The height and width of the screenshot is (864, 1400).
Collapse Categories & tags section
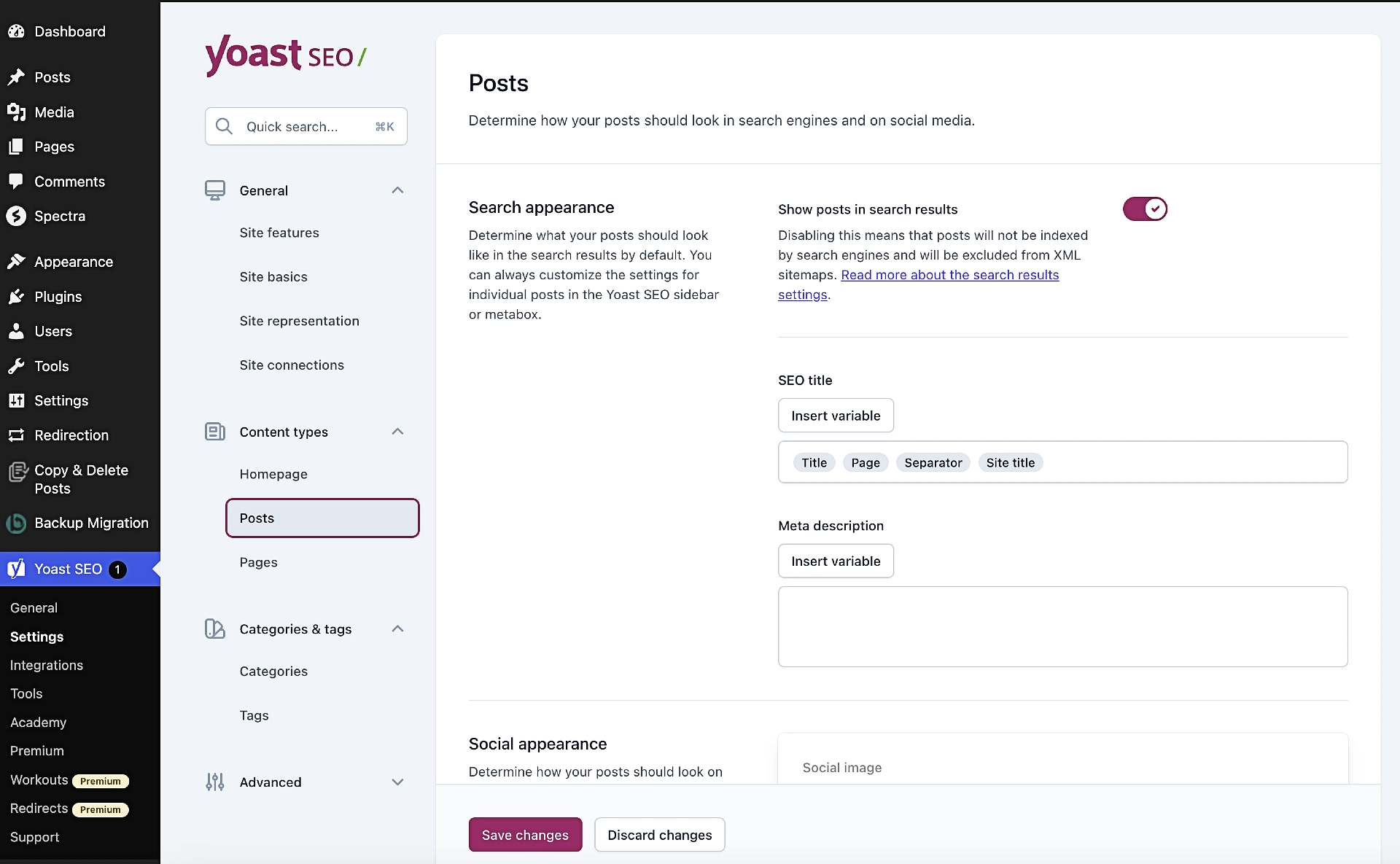click(x=397, y=628)
